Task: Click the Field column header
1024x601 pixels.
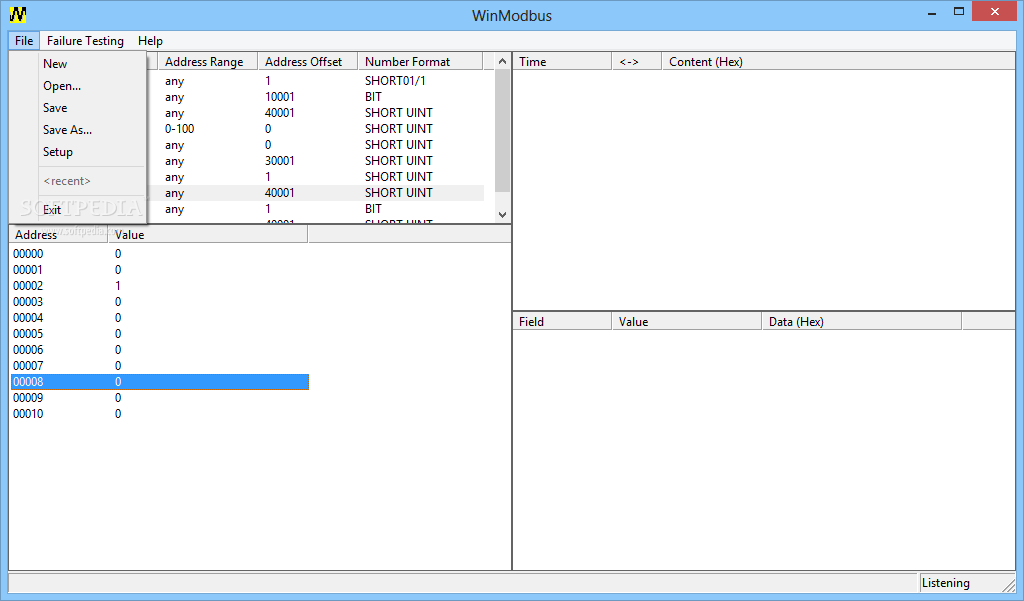Action: 562,321
